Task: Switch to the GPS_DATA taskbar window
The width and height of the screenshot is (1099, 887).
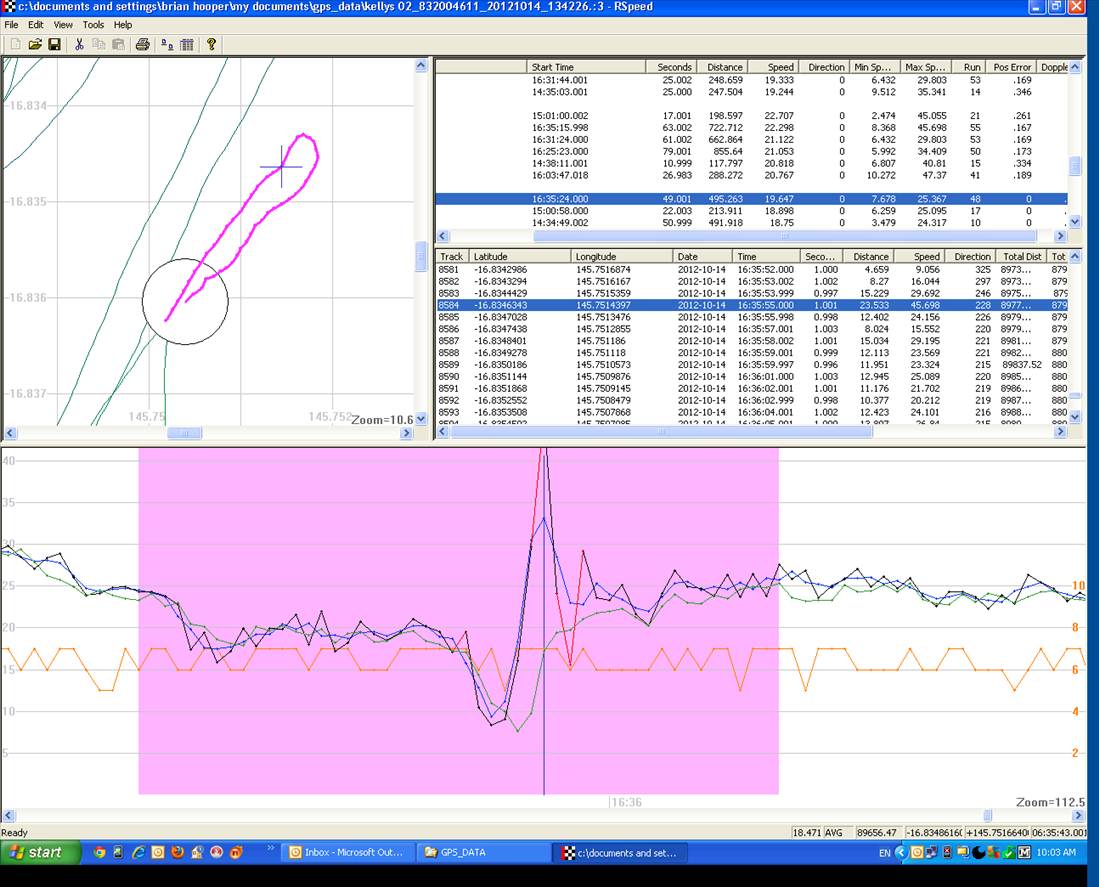Action: point(481,853)
